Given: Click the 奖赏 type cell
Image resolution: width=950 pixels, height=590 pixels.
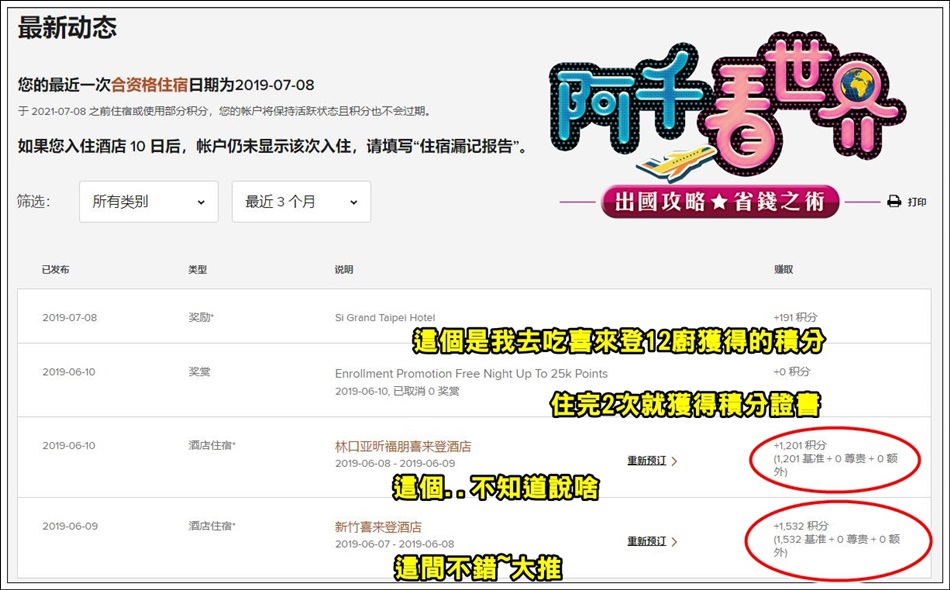Looking at the screenshot, I should 199,372.
